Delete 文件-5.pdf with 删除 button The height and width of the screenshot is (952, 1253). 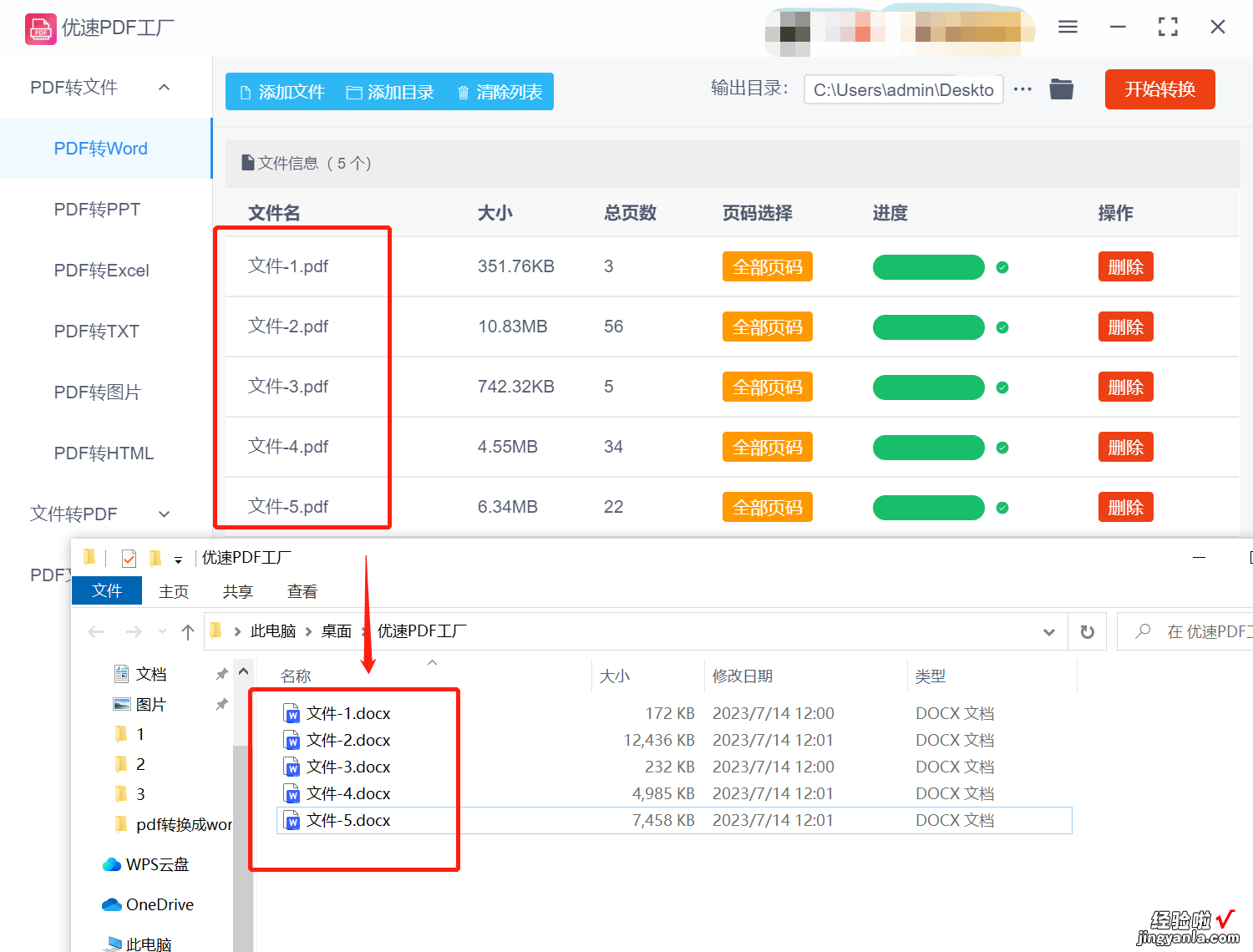pos(1126,508)
